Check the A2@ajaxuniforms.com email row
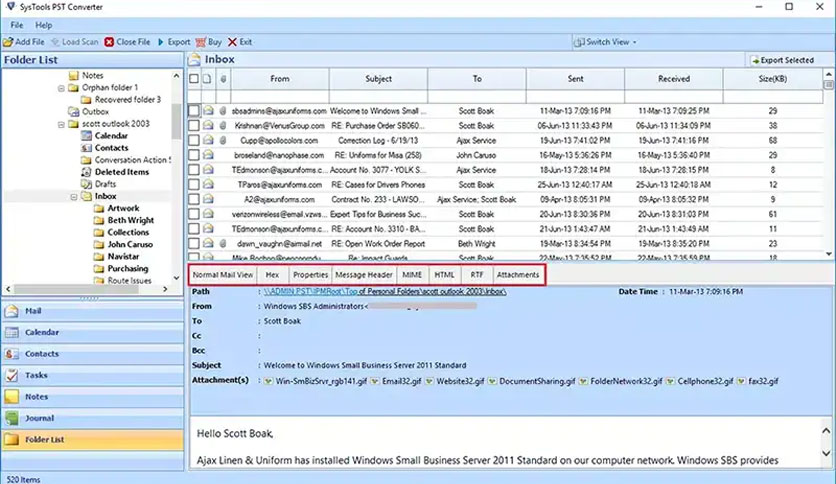The width and height of the screenshot is (836, 484). pyautogui.click(x=194, y=199)
